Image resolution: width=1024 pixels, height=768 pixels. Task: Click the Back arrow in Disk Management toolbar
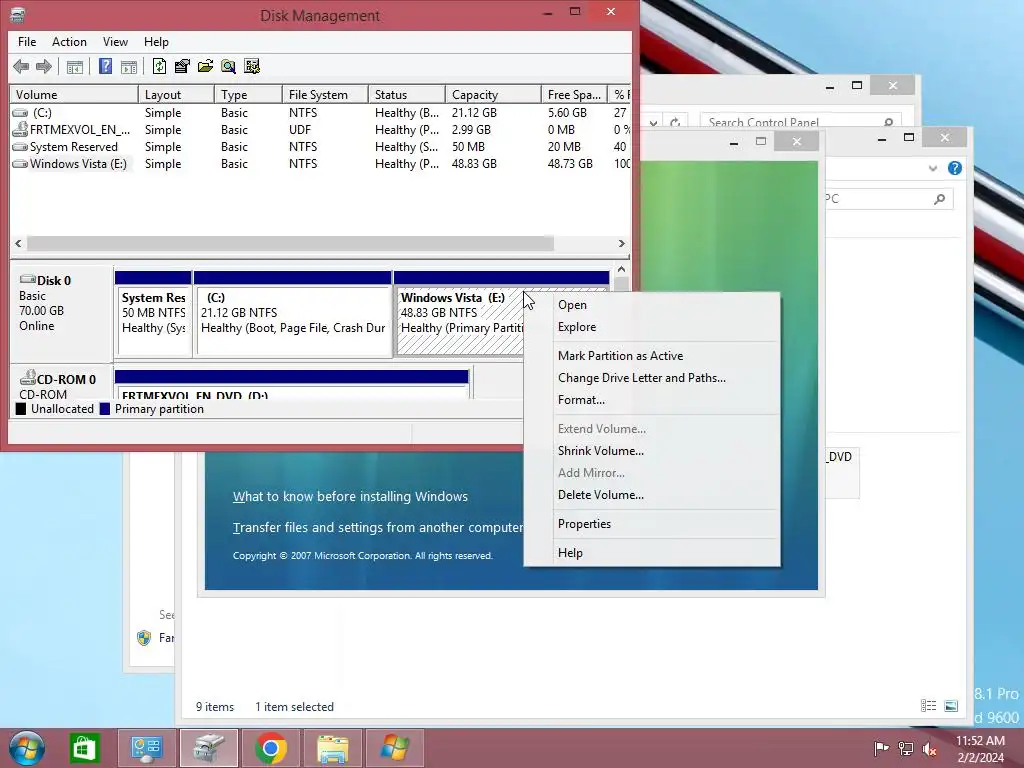pos(21,66)
